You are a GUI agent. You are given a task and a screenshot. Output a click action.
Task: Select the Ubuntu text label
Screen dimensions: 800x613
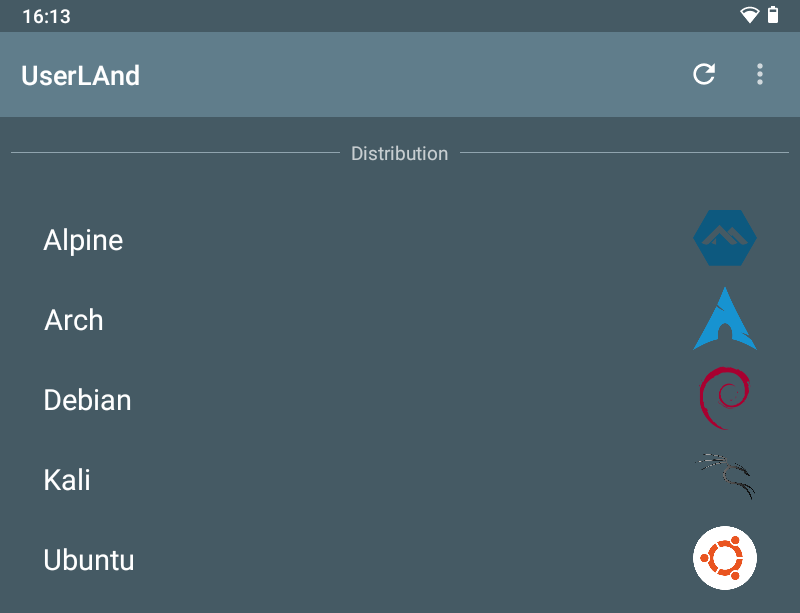pos(89,560)
